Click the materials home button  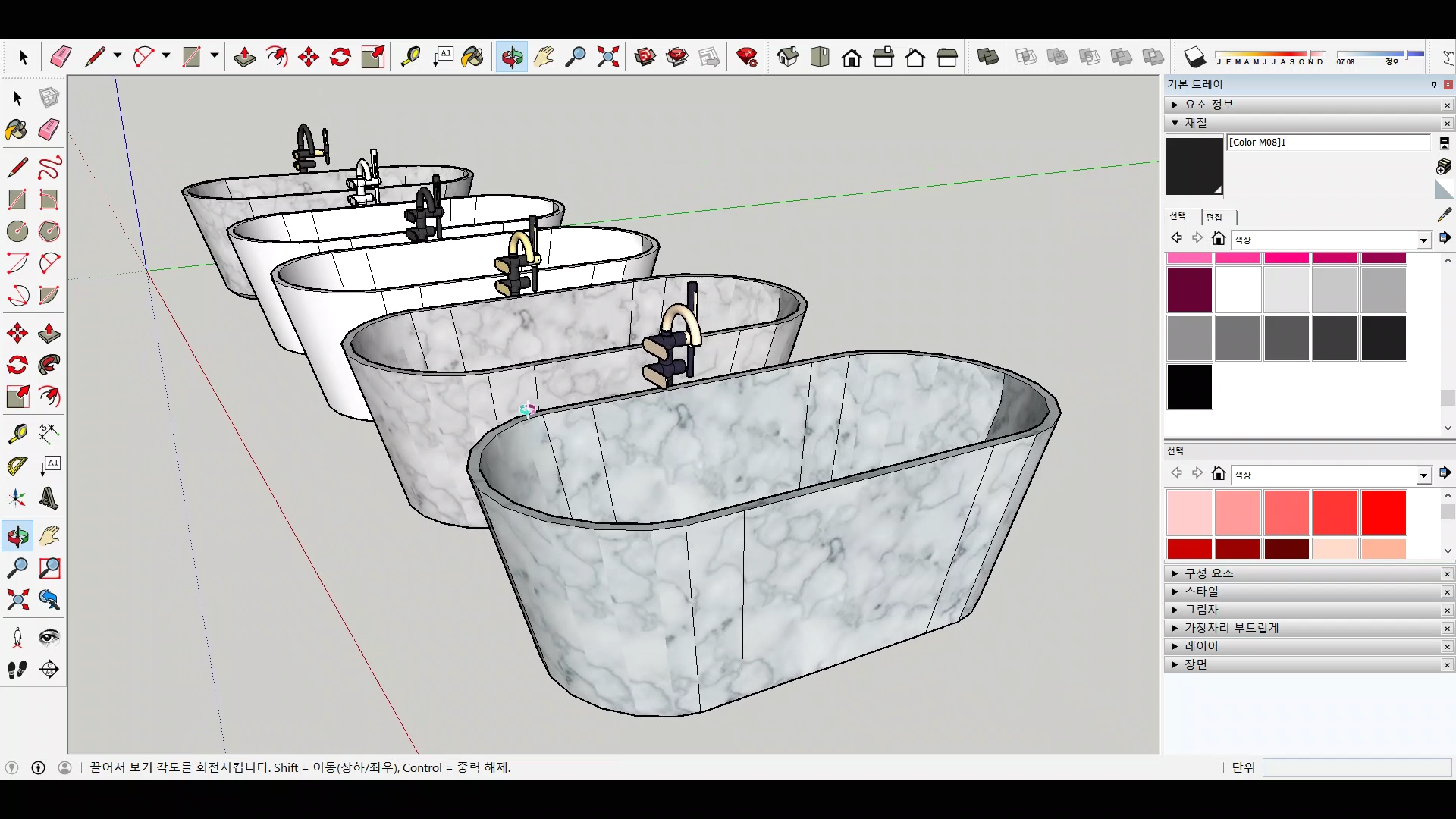(x=1219, y=239)
